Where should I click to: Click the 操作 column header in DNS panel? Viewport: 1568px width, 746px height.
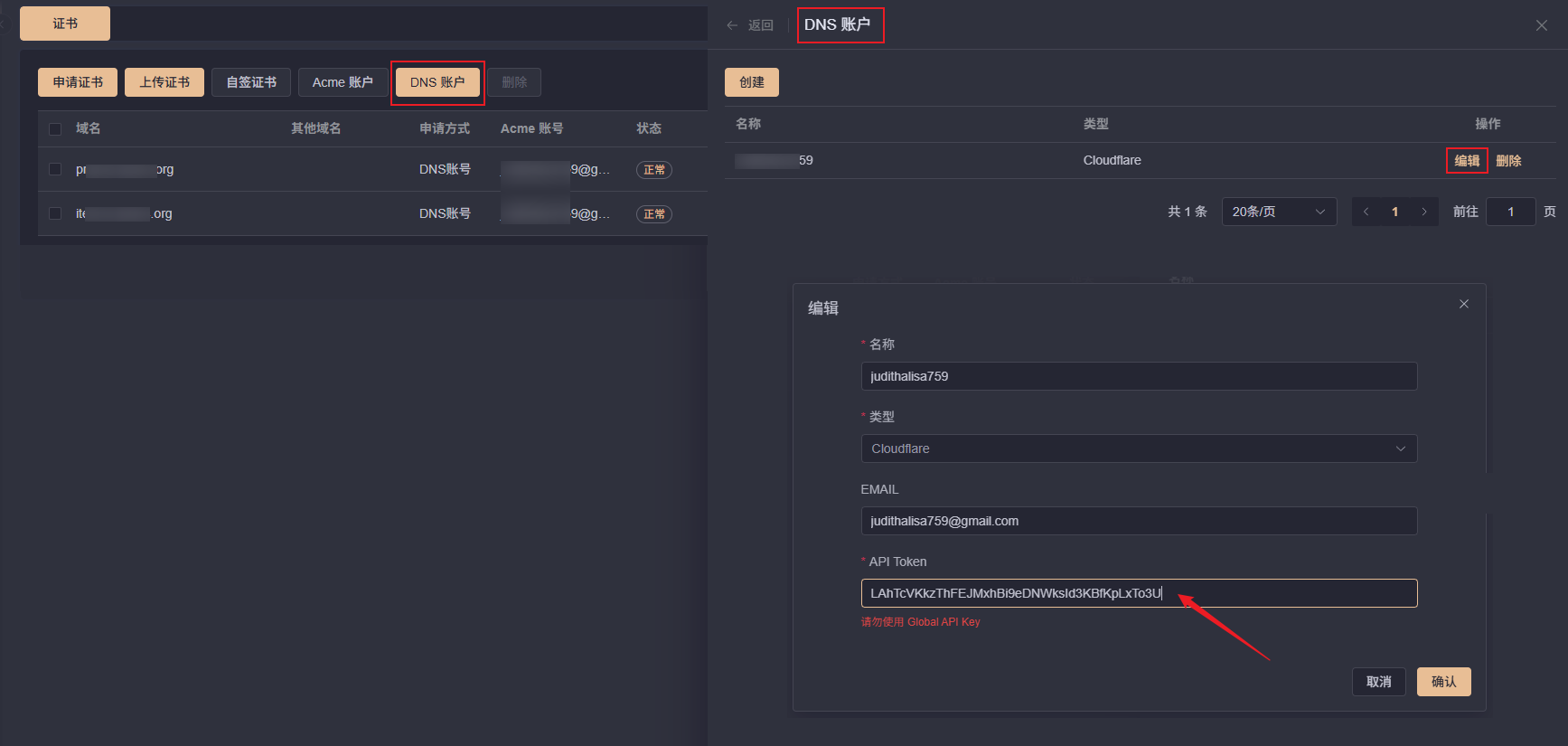tap(1488, 124)
